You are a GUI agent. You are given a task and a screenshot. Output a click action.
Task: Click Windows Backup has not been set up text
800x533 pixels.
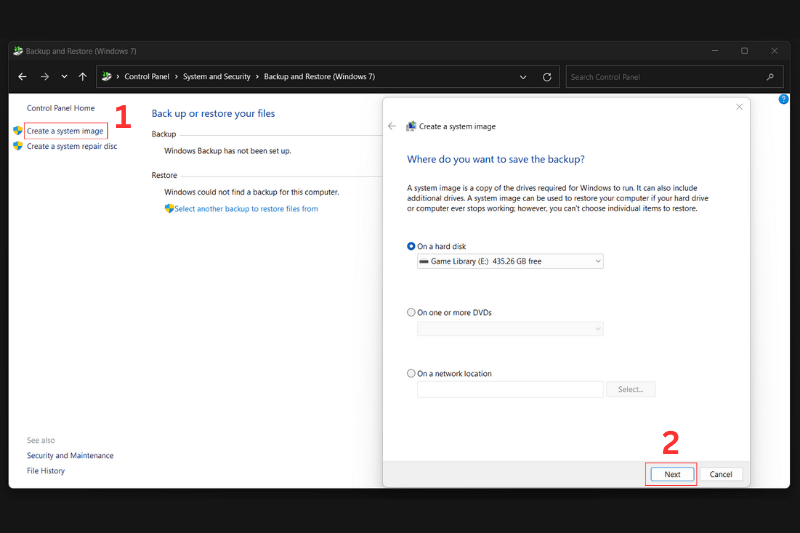228,151
